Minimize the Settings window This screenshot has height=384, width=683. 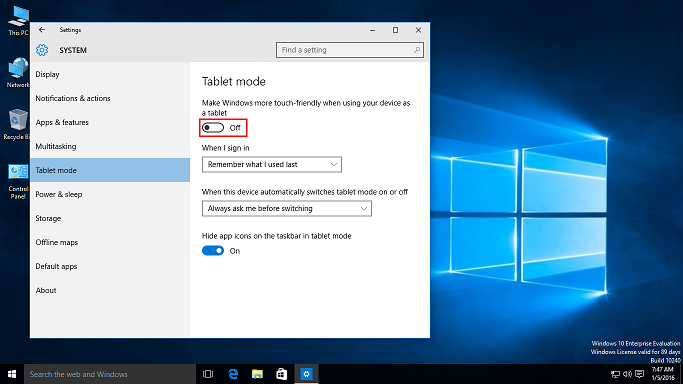pyautogui.click(x=372, y=30)
